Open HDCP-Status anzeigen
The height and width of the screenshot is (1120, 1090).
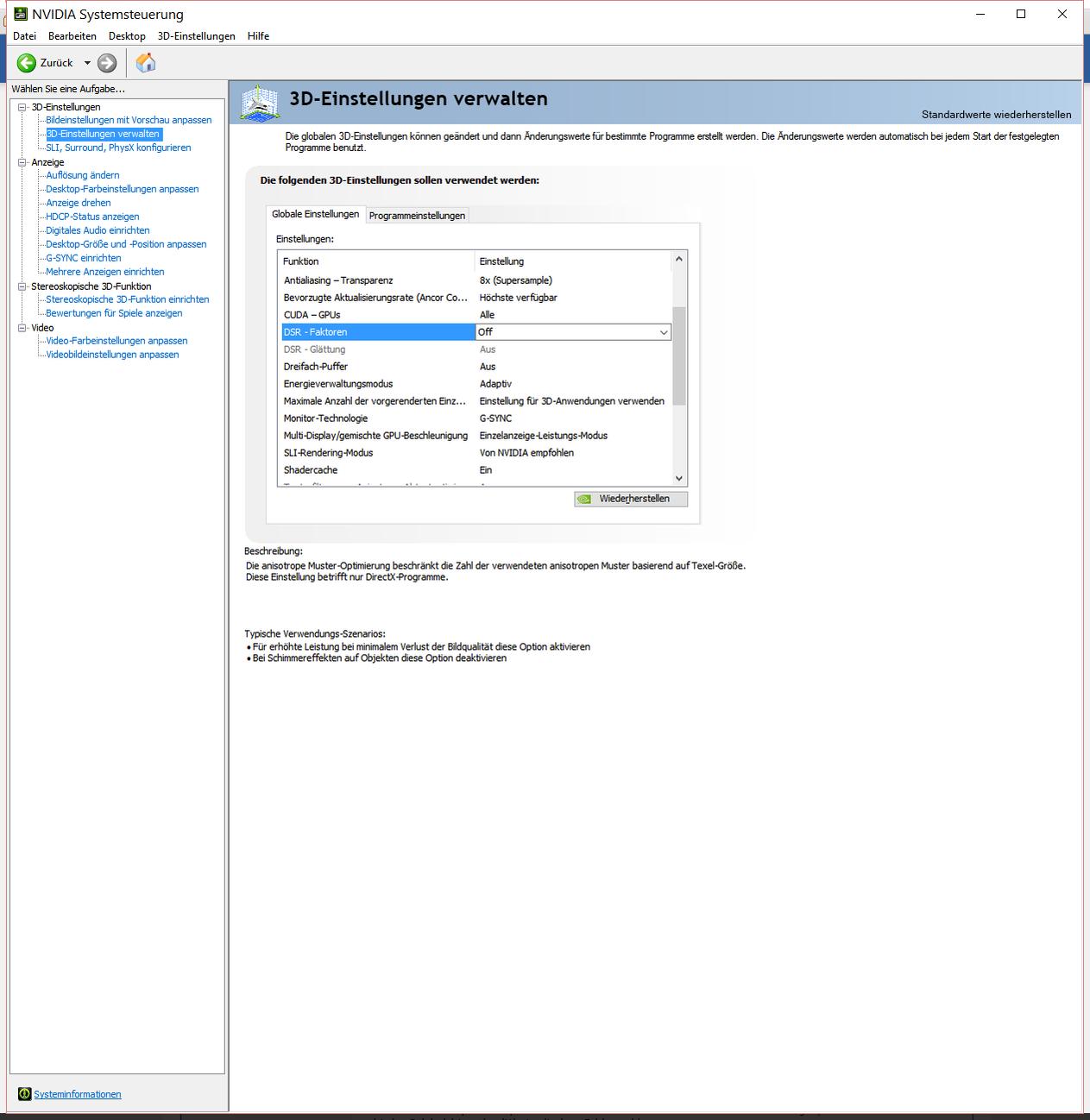92,217
